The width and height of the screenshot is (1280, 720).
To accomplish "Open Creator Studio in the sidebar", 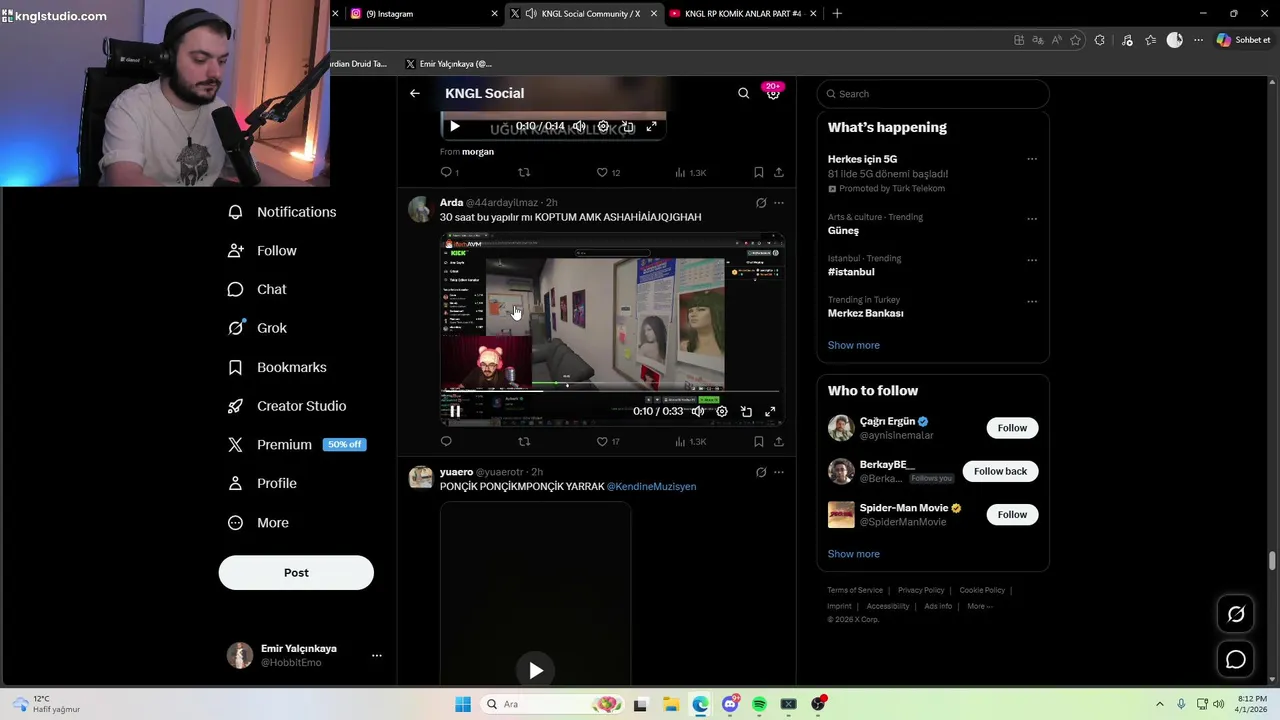I will pyautogui.click(x=287, y=406).
